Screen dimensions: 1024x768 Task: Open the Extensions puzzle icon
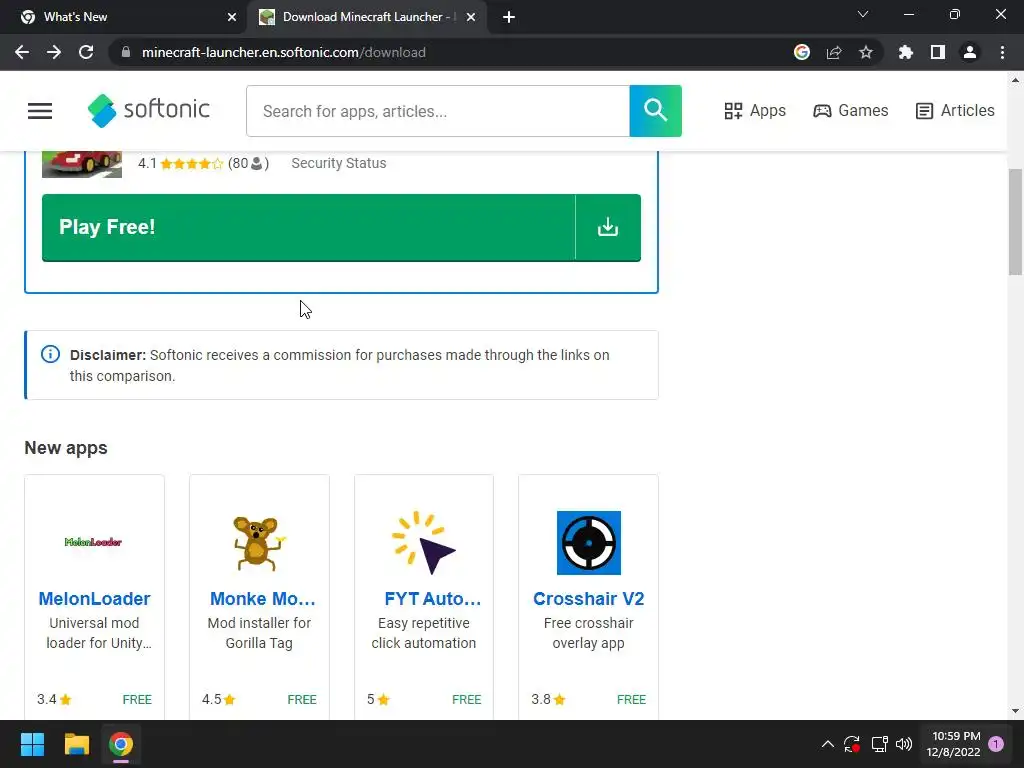[905, 52]
